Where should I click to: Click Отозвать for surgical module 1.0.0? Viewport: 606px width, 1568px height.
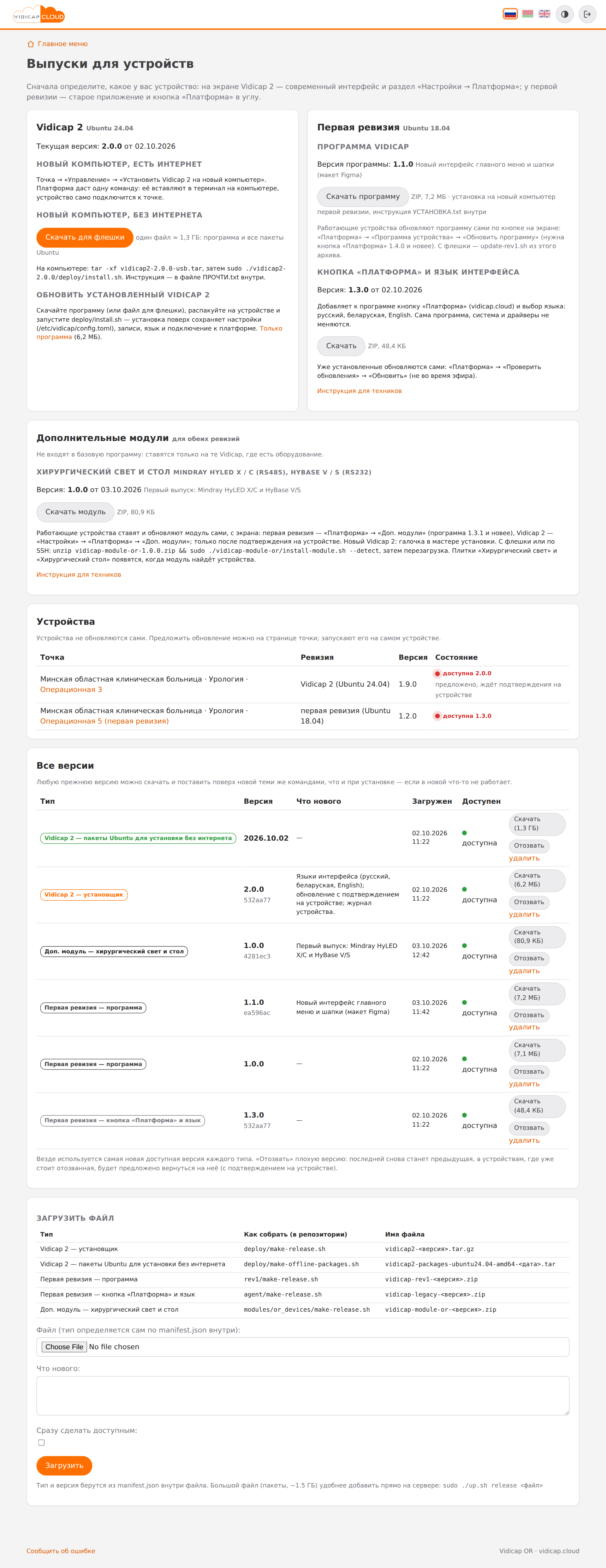tap(529, 958)
